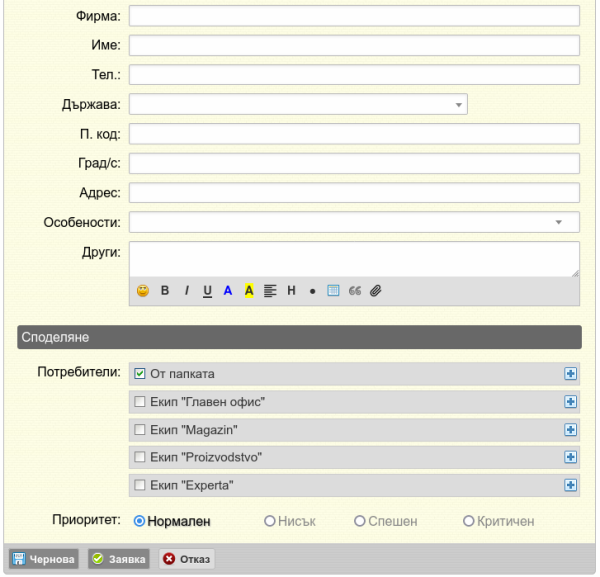Open the Държава dropdown list
600x577 pixels.
tap(298, 104)
